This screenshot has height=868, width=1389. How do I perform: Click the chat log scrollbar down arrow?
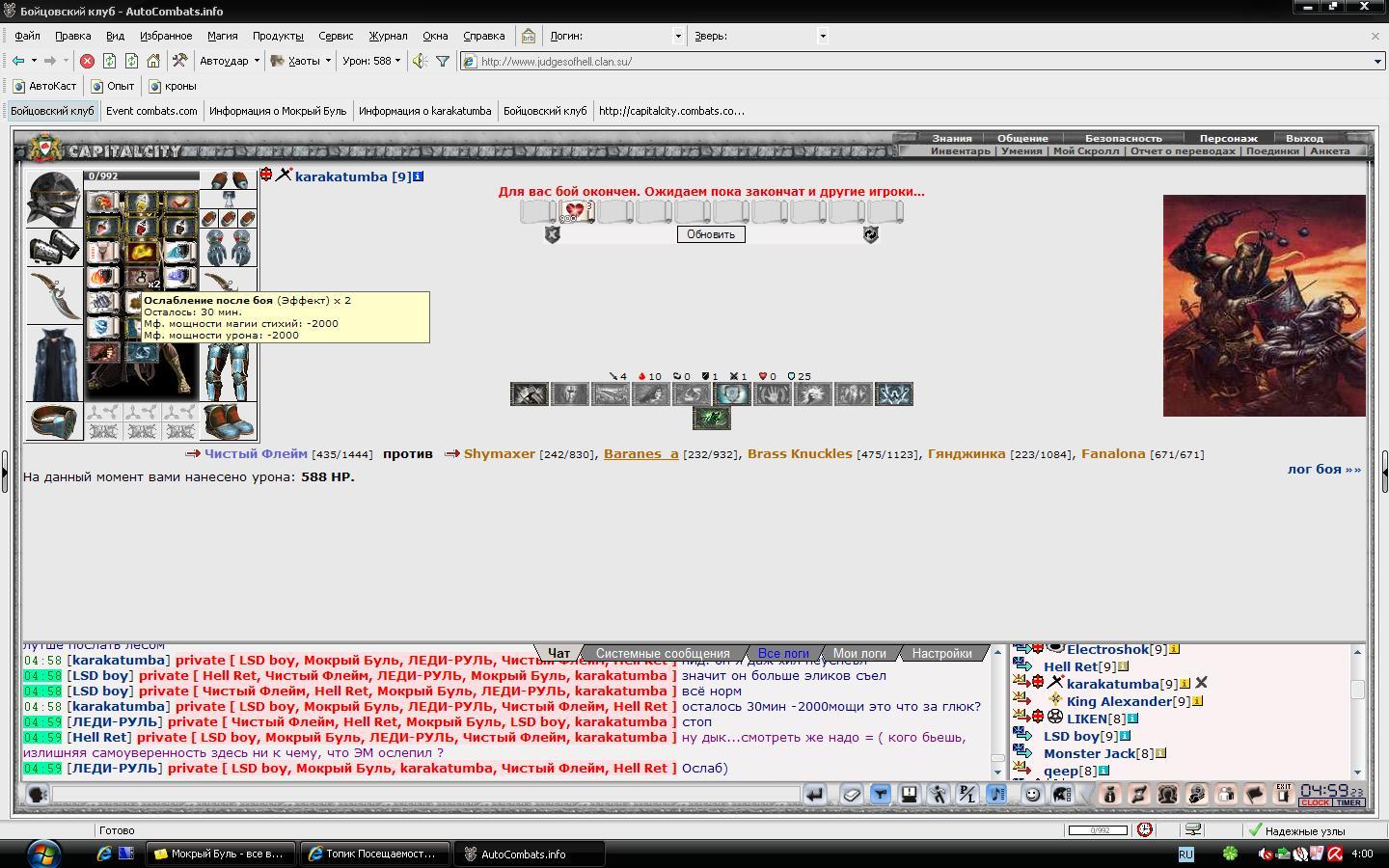click(997, 772)
